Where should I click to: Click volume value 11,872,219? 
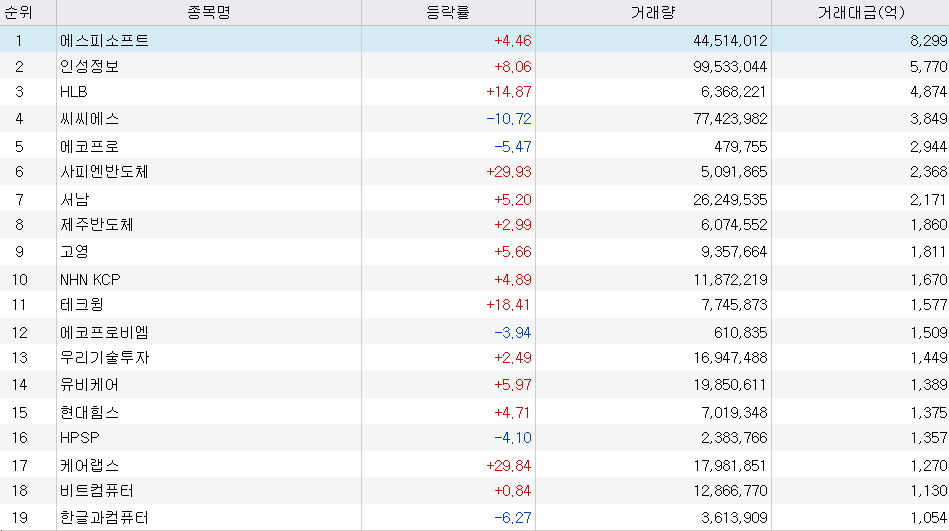coord(730,279)
